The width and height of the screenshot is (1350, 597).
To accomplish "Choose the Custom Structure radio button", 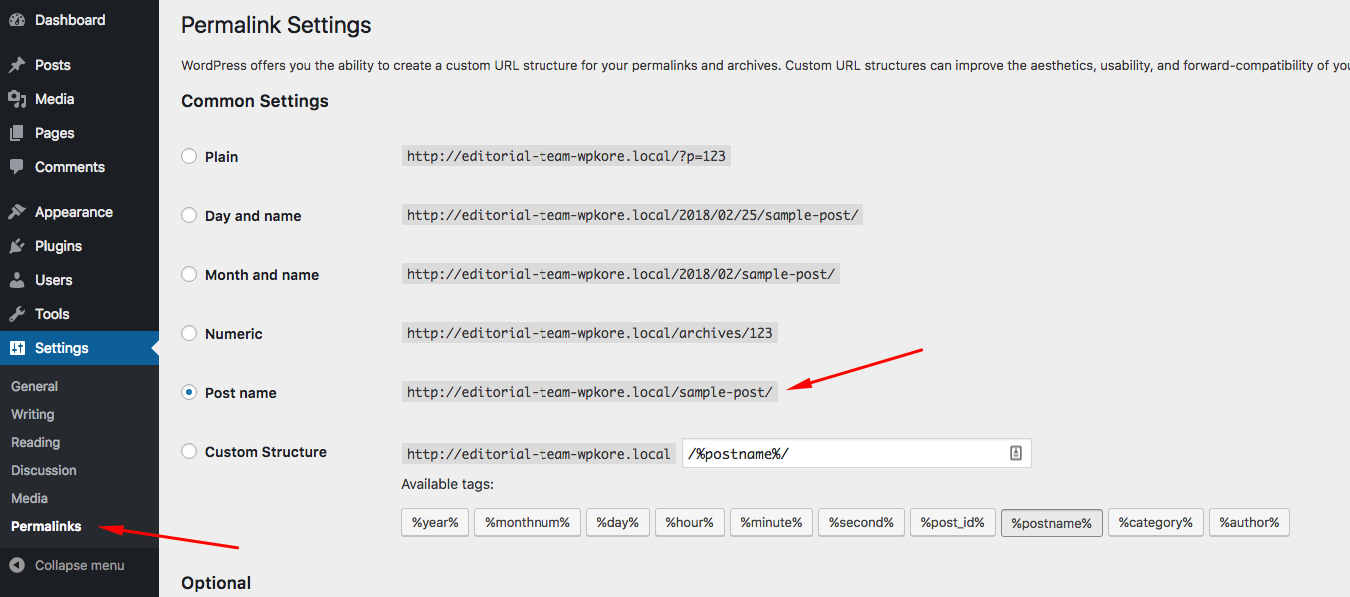I will pyautogui.click(x=189, y=451).
